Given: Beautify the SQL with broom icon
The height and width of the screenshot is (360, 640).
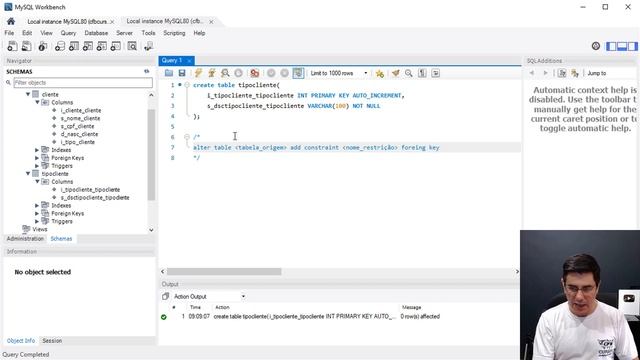Looking at the screenshot, I should click(396, 73).
